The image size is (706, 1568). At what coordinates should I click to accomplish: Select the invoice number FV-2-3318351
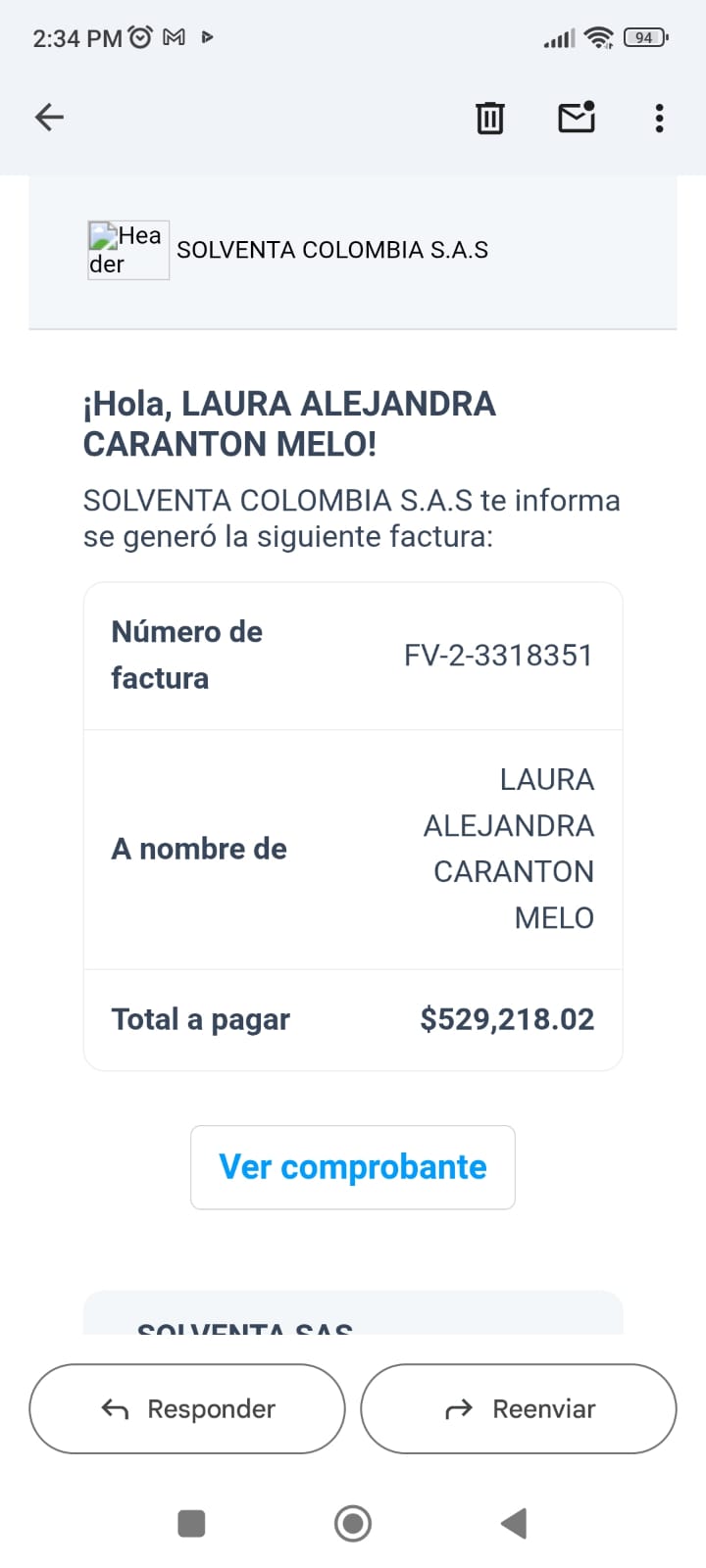coord(498,656)
